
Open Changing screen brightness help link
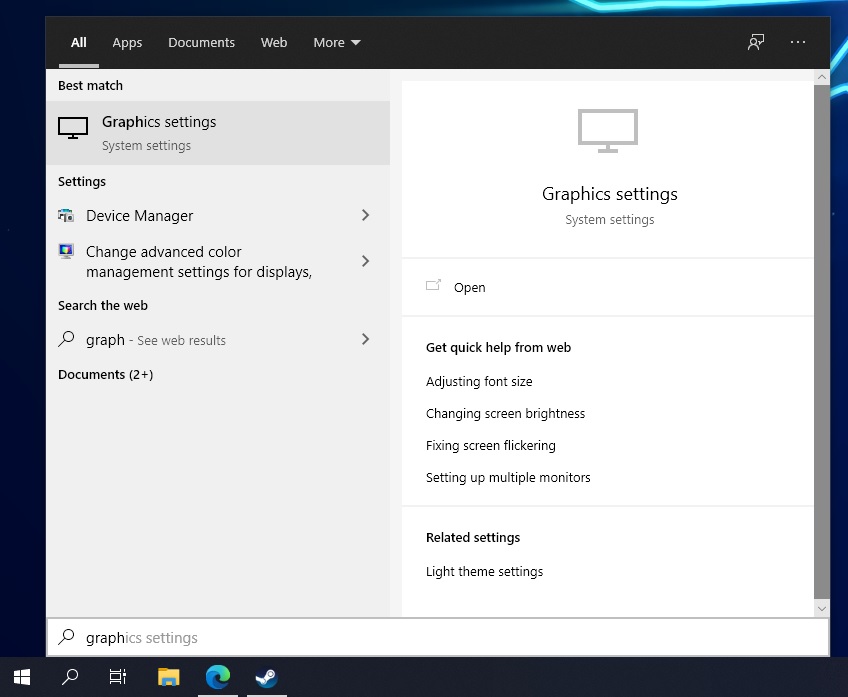click(x=506, y=413)
